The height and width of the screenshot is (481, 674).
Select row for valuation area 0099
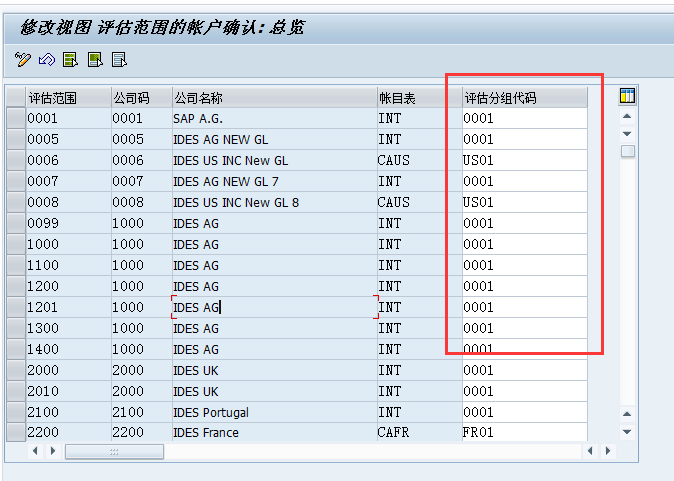click(16, 224)
